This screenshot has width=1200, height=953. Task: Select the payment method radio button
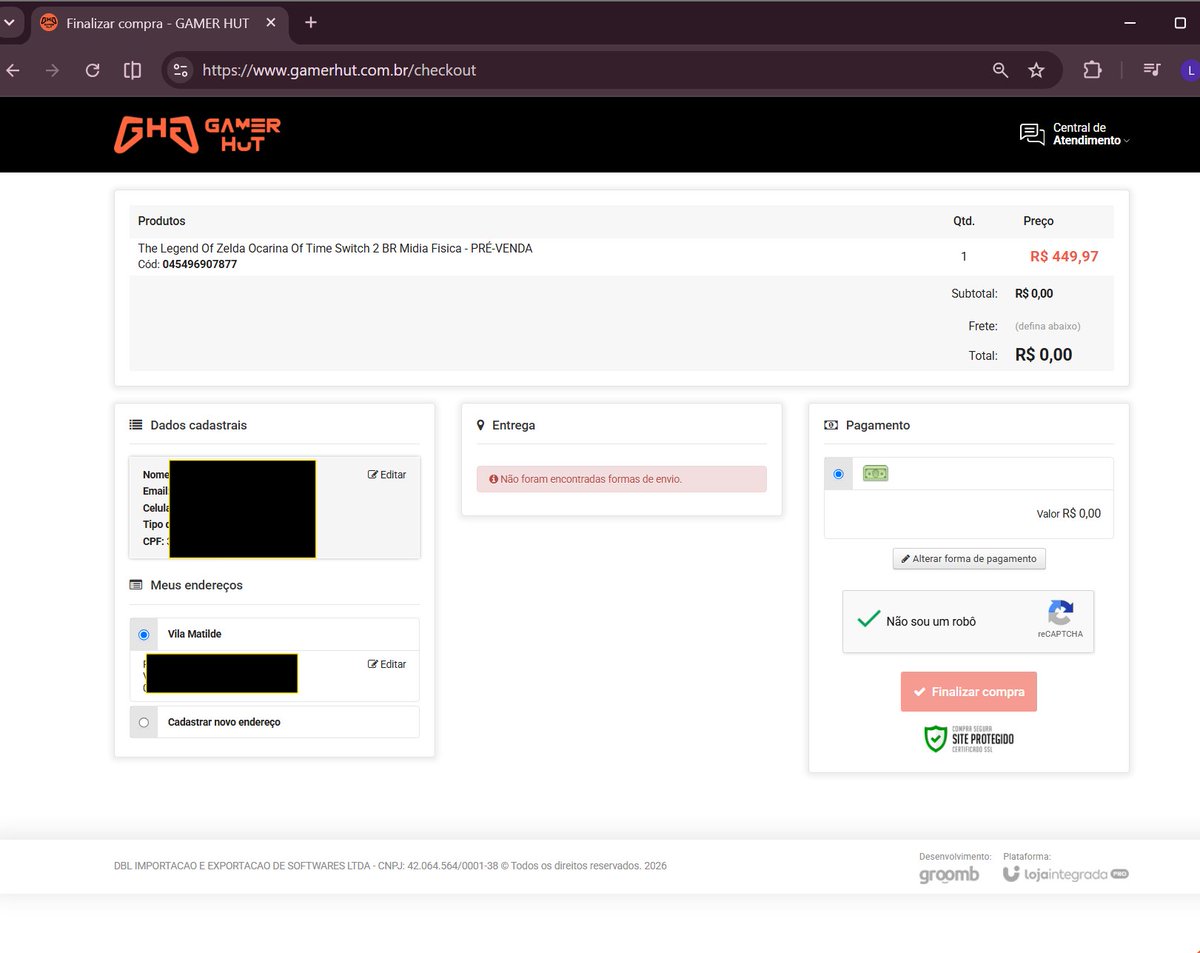click(x=838, y=474)
